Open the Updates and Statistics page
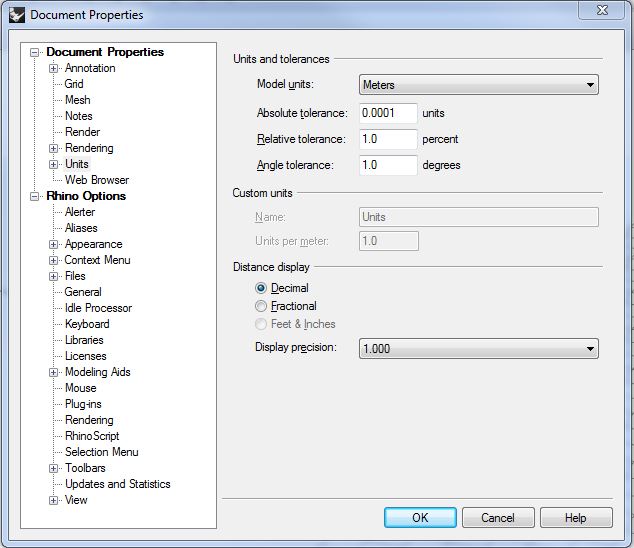Image resolution: width=634 pixels, height=548 pixels. coord(118,484)
